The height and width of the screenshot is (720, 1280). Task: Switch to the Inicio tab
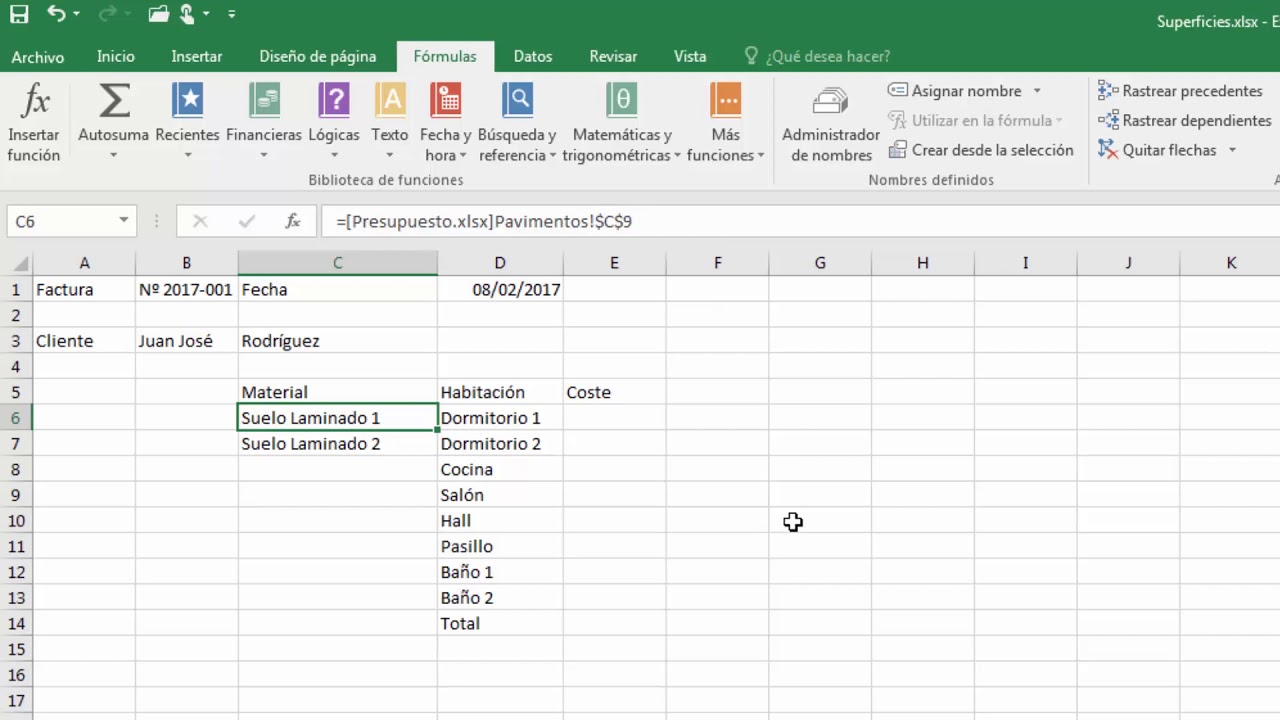[x=116, y=57]
